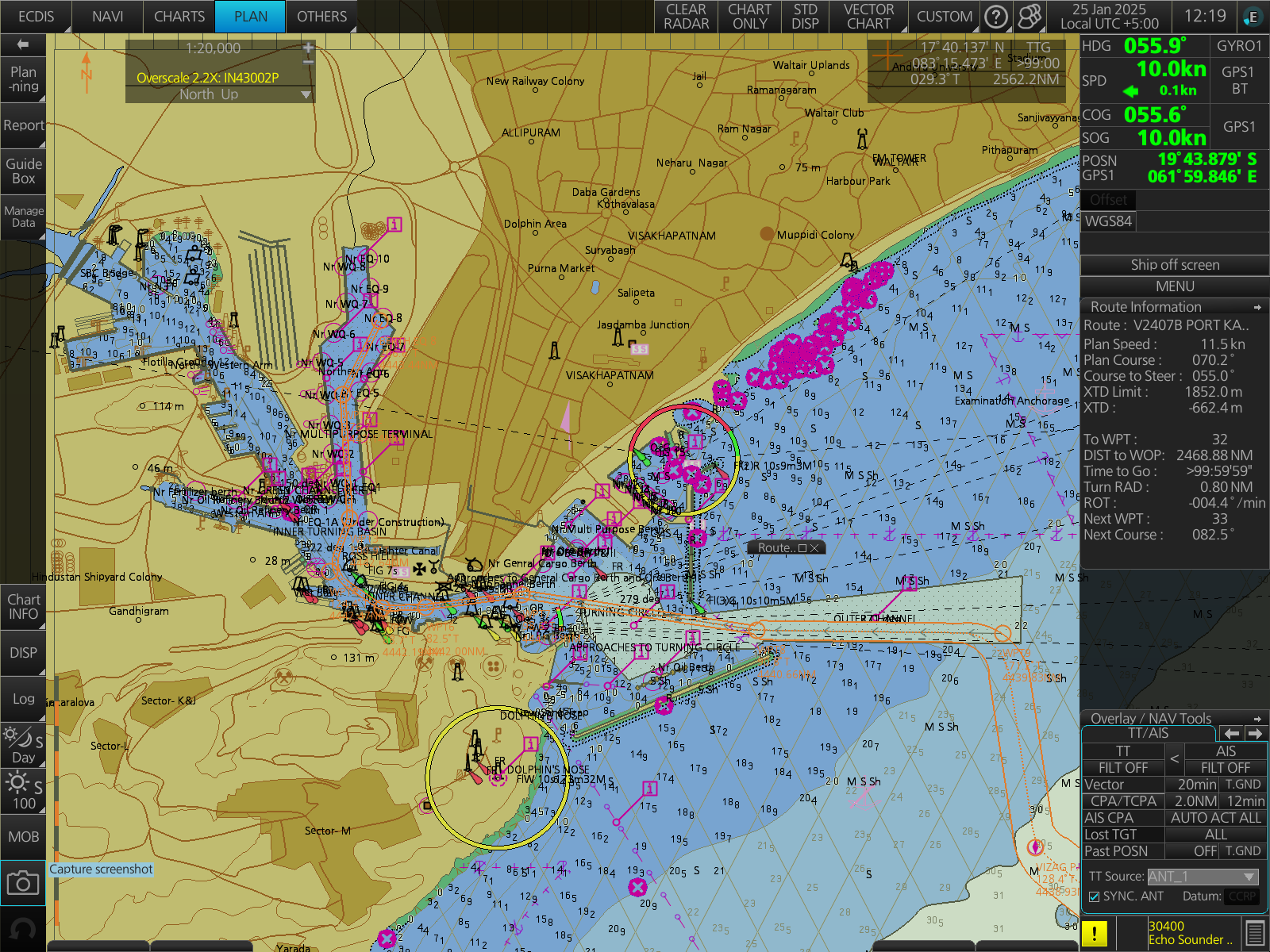Viewport: 1270px width, 952px height.
Task: Toggle AIS FILT OFF filter
Action: (x=1225, y=768)
